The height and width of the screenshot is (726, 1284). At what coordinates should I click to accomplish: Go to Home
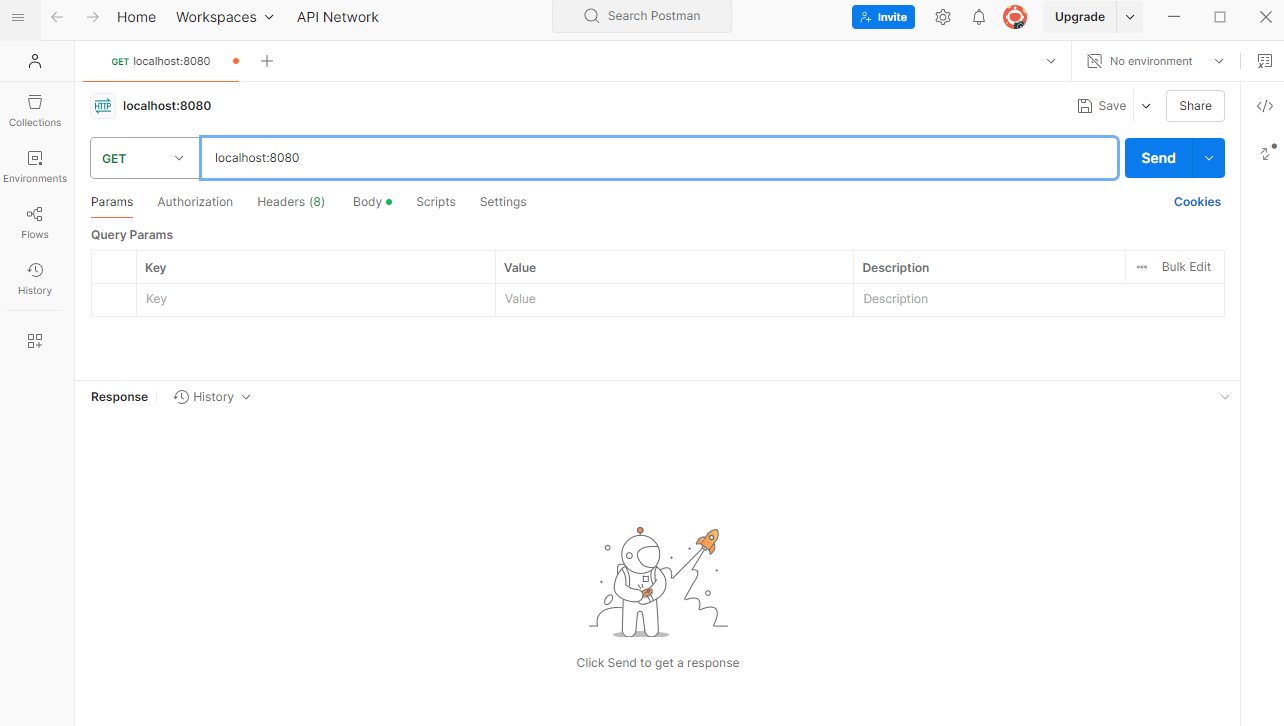click(136, 17)
